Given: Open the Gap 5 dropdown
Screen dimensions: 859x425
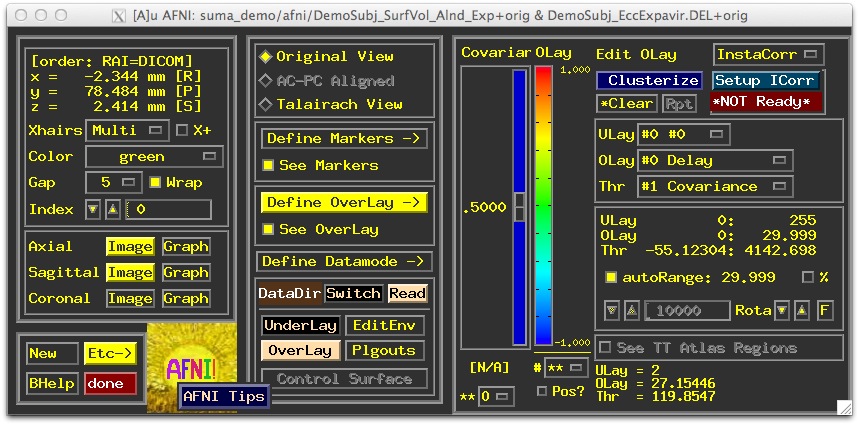Looking at the screenshot, I should point(114,182).
